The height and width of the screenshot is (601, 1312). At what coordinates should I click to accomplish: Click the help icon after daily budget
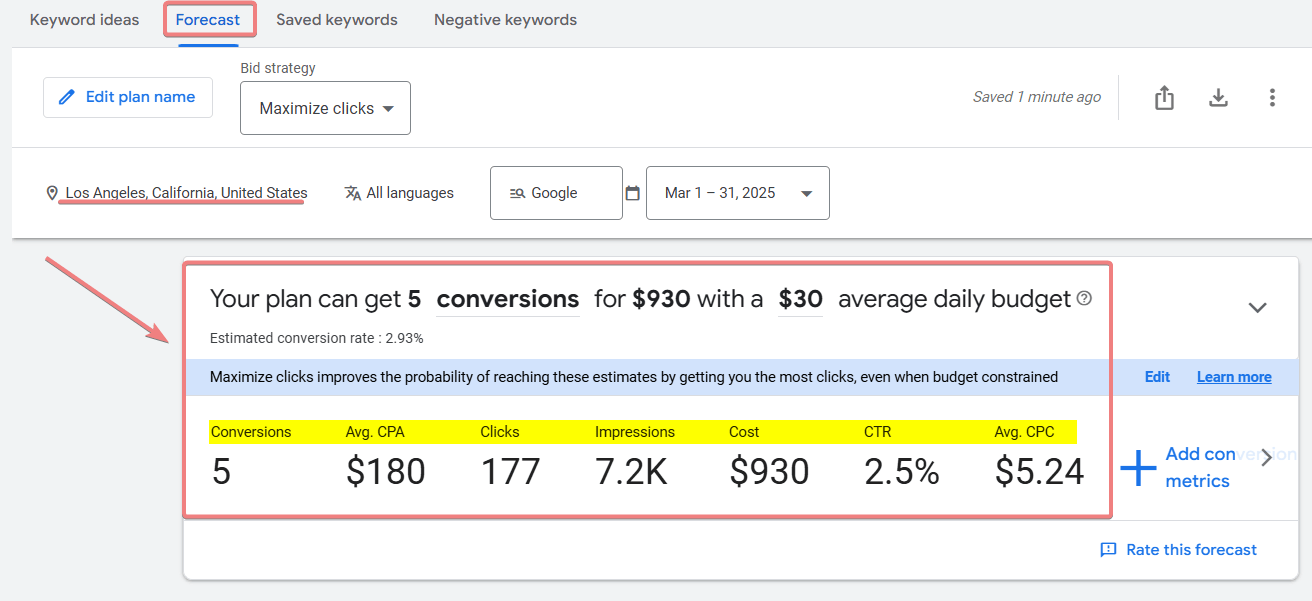1084,299
